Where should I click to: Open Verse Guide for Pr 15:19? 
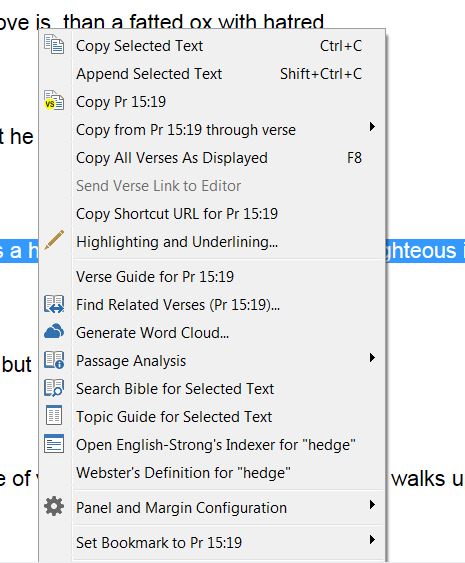click(x=212, y=276)
